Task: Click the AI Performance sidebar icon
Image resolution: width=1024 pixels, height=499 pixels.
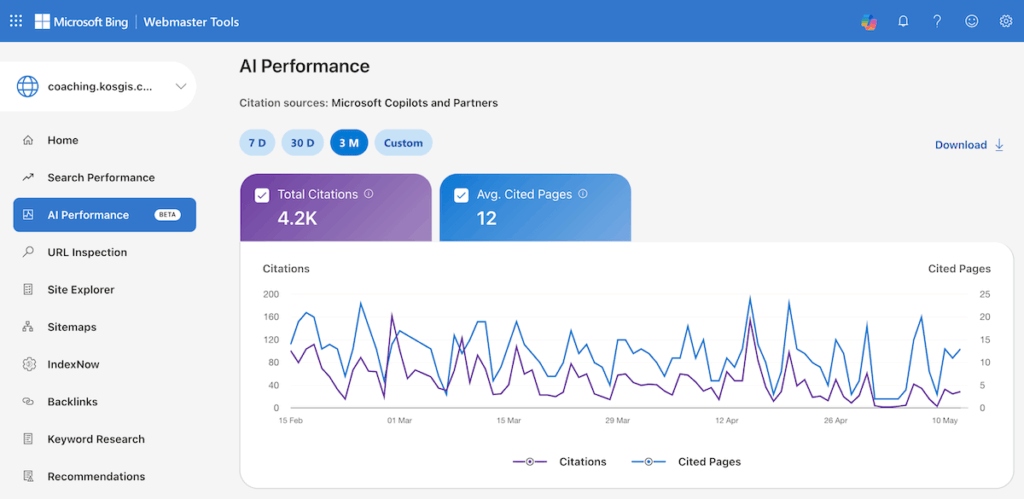Action: point(27,215)
